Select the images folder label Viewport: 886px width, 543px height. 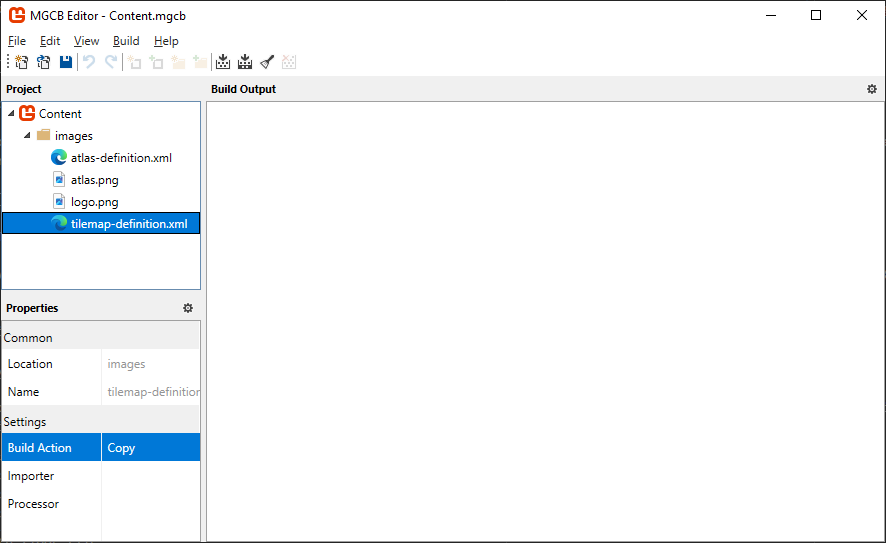pyautogui.click(x=73, y=136)
